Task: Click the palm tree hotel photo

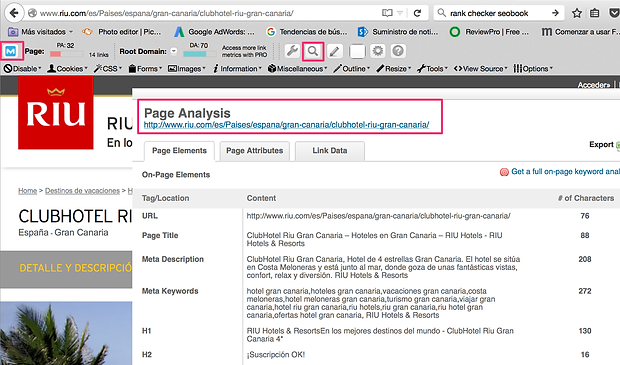Action: tap(66, 333)
